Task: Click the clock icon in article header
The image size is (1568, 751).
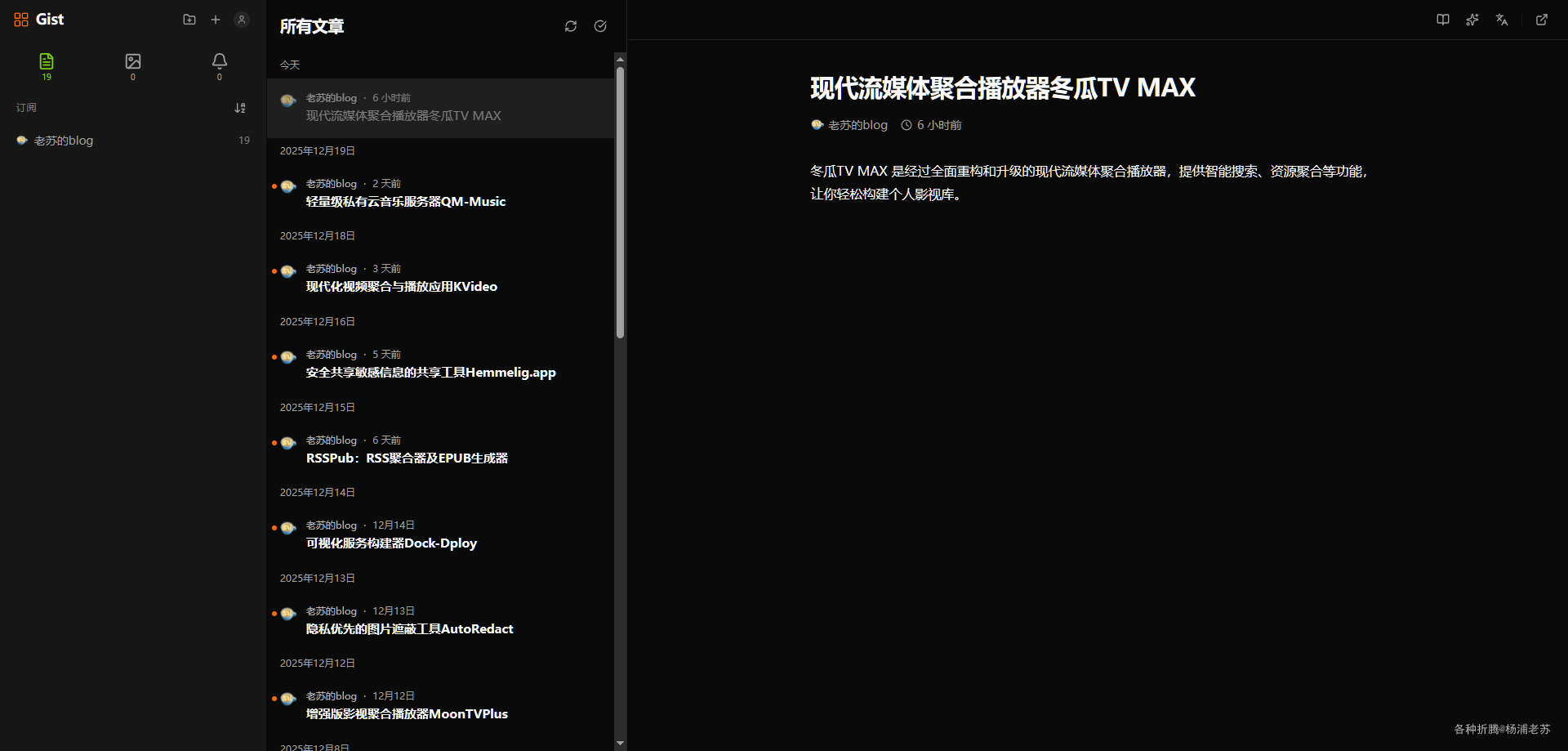Action: pos(906,125)
